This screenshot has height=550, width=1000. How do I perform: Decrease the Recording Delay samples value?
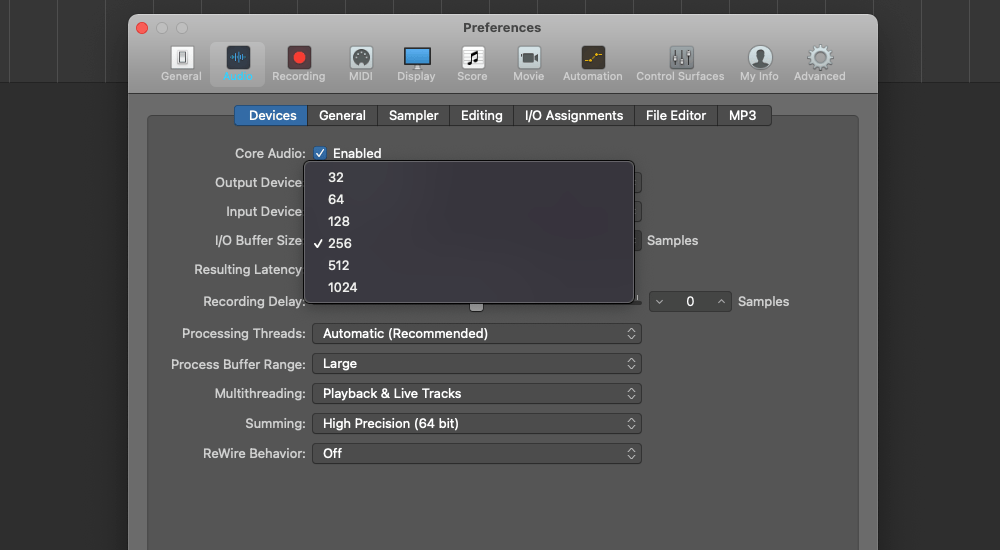click(659, 302)
